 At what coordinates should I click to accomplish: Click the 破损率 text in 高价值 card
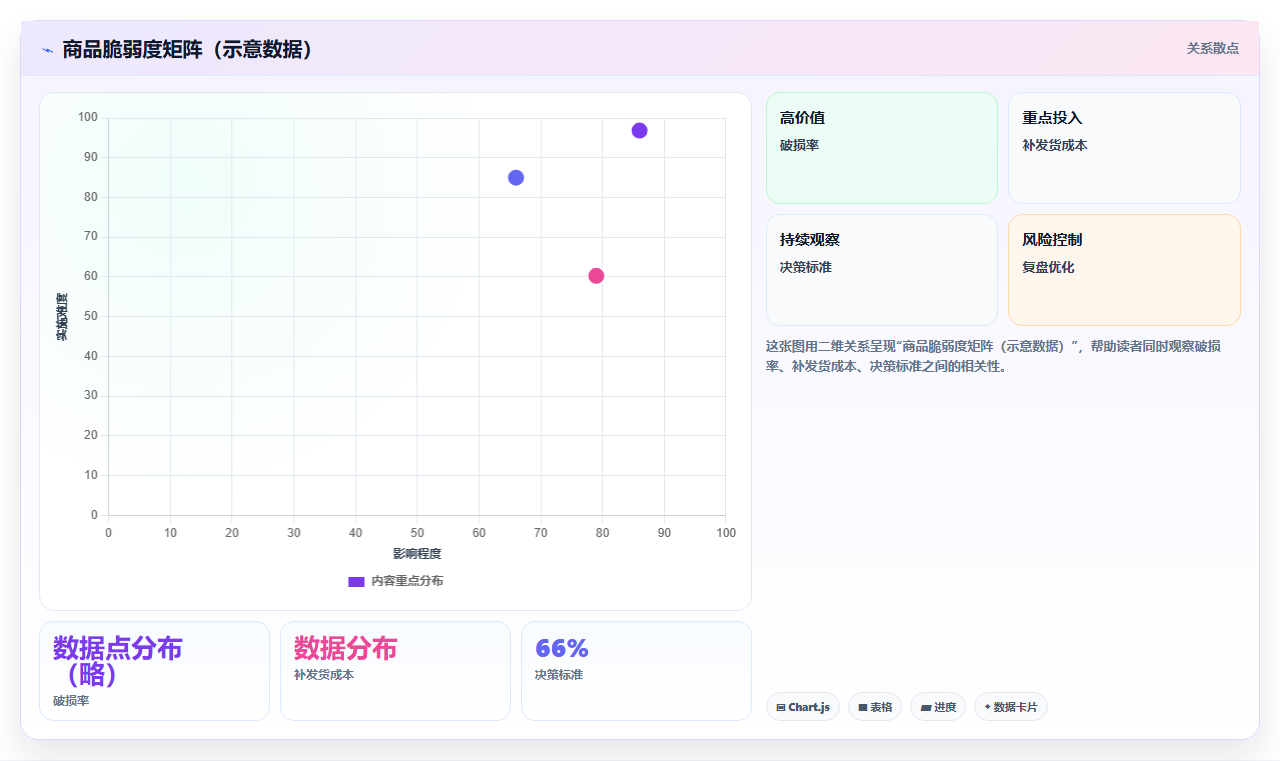(800, 145)
